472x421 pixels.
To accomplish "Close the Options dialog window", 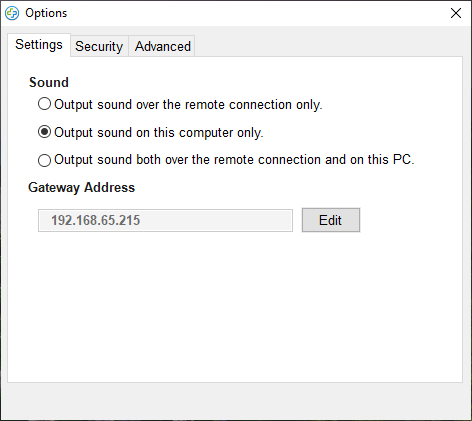I will click(x=456, y=13).
